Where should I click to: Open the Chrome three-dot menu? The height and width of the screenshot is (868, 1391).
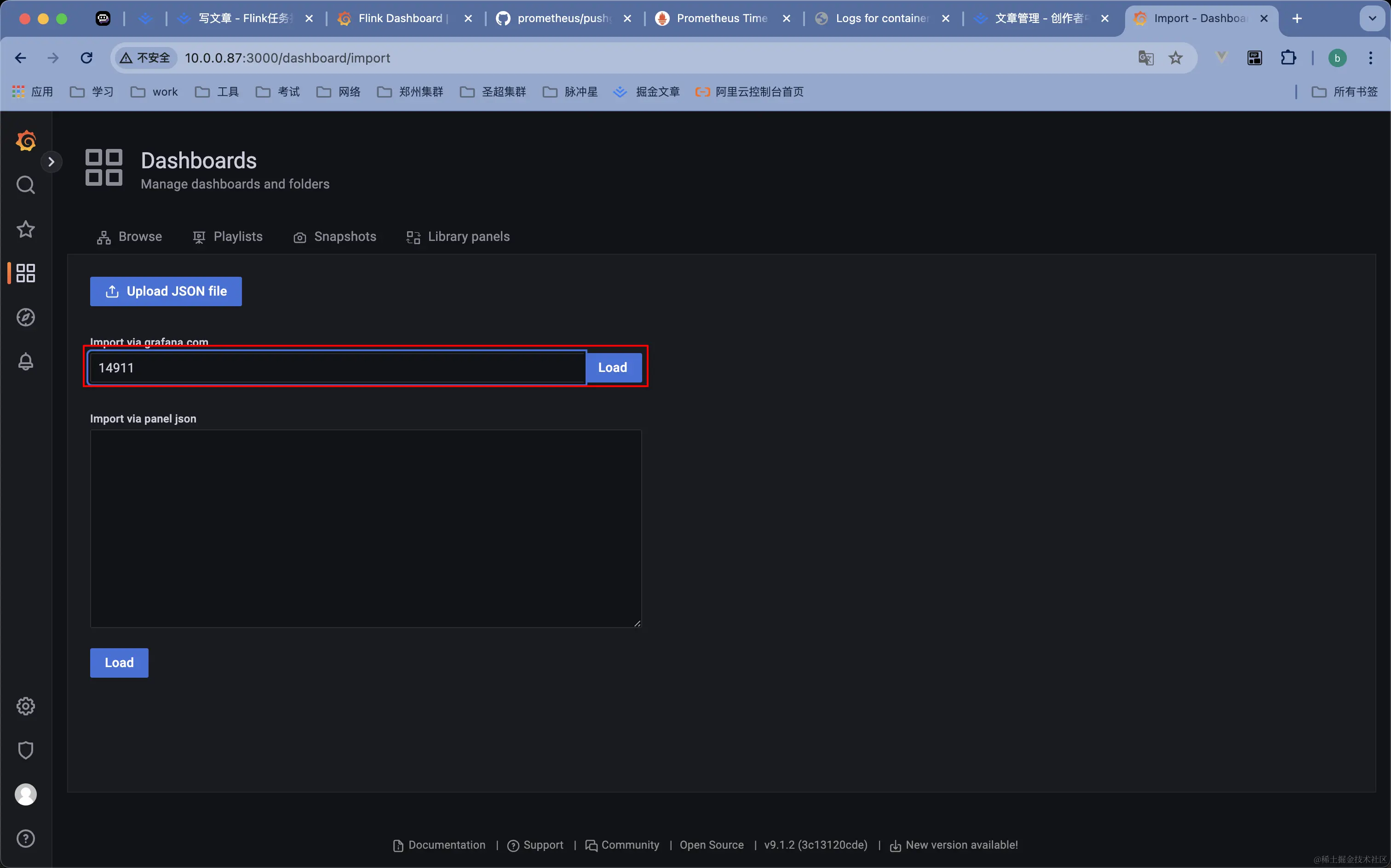coord(1370,58)
